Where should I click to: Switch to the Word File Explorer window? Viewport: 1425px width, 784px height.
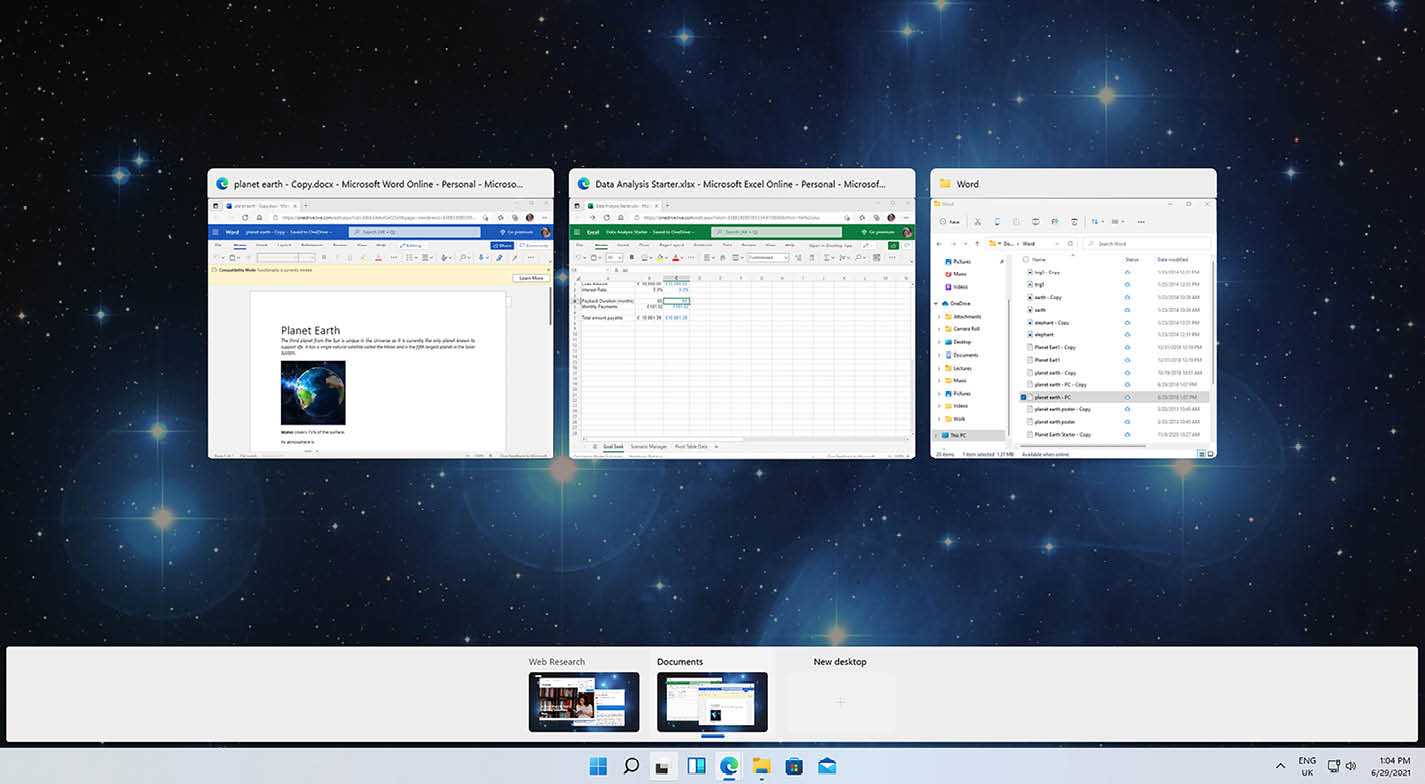1073,313
